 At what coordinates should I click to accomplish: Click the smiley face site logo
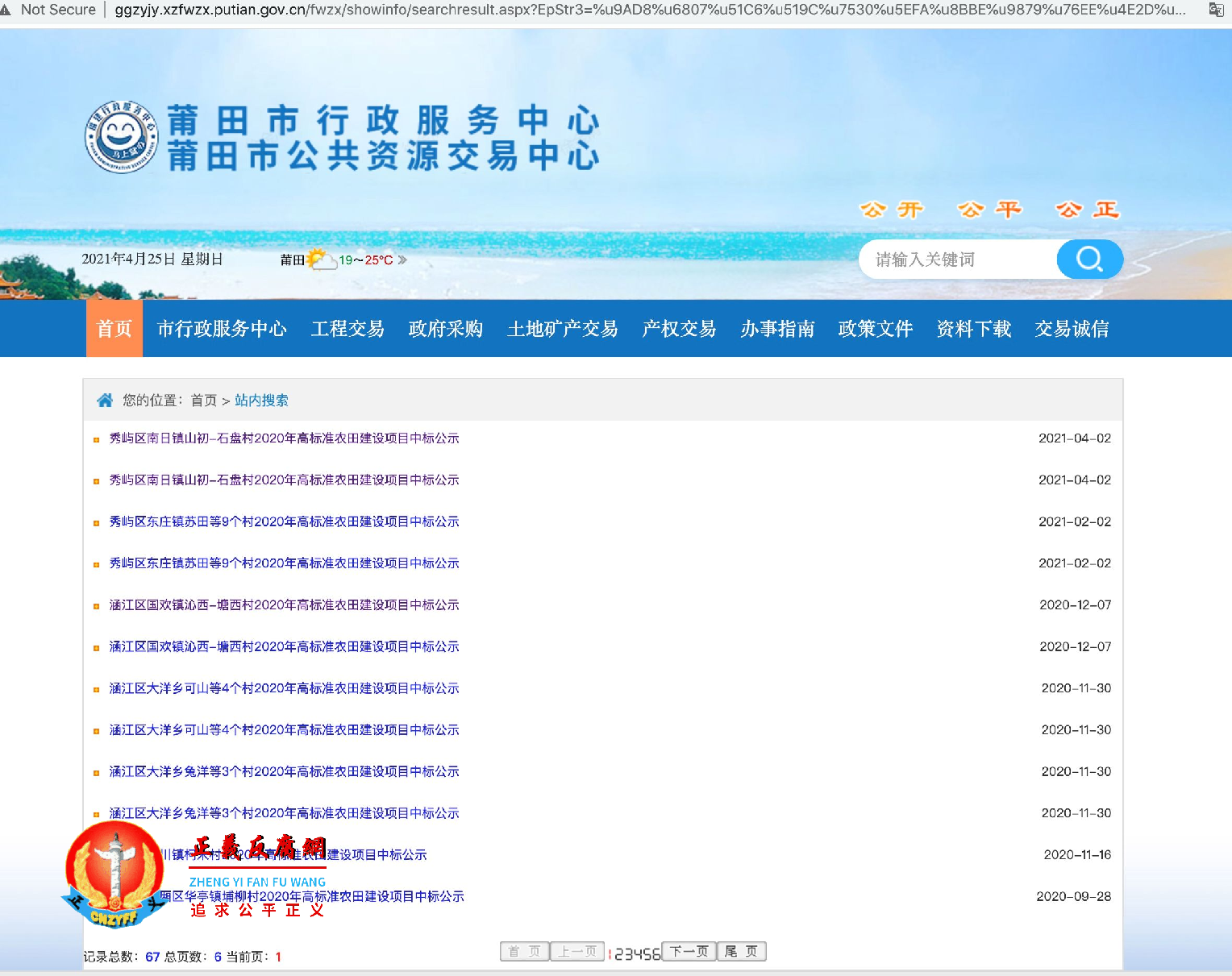pos(122,137)
